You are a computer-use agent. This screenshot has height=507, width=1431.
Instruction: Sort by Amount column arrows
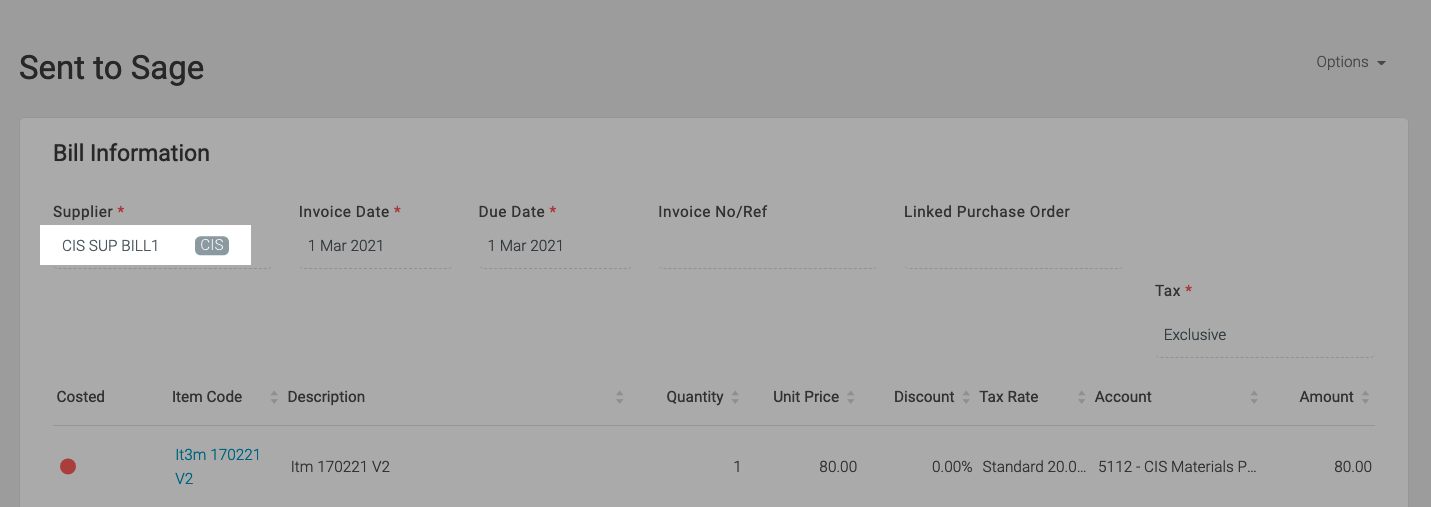click(1366, 397)
